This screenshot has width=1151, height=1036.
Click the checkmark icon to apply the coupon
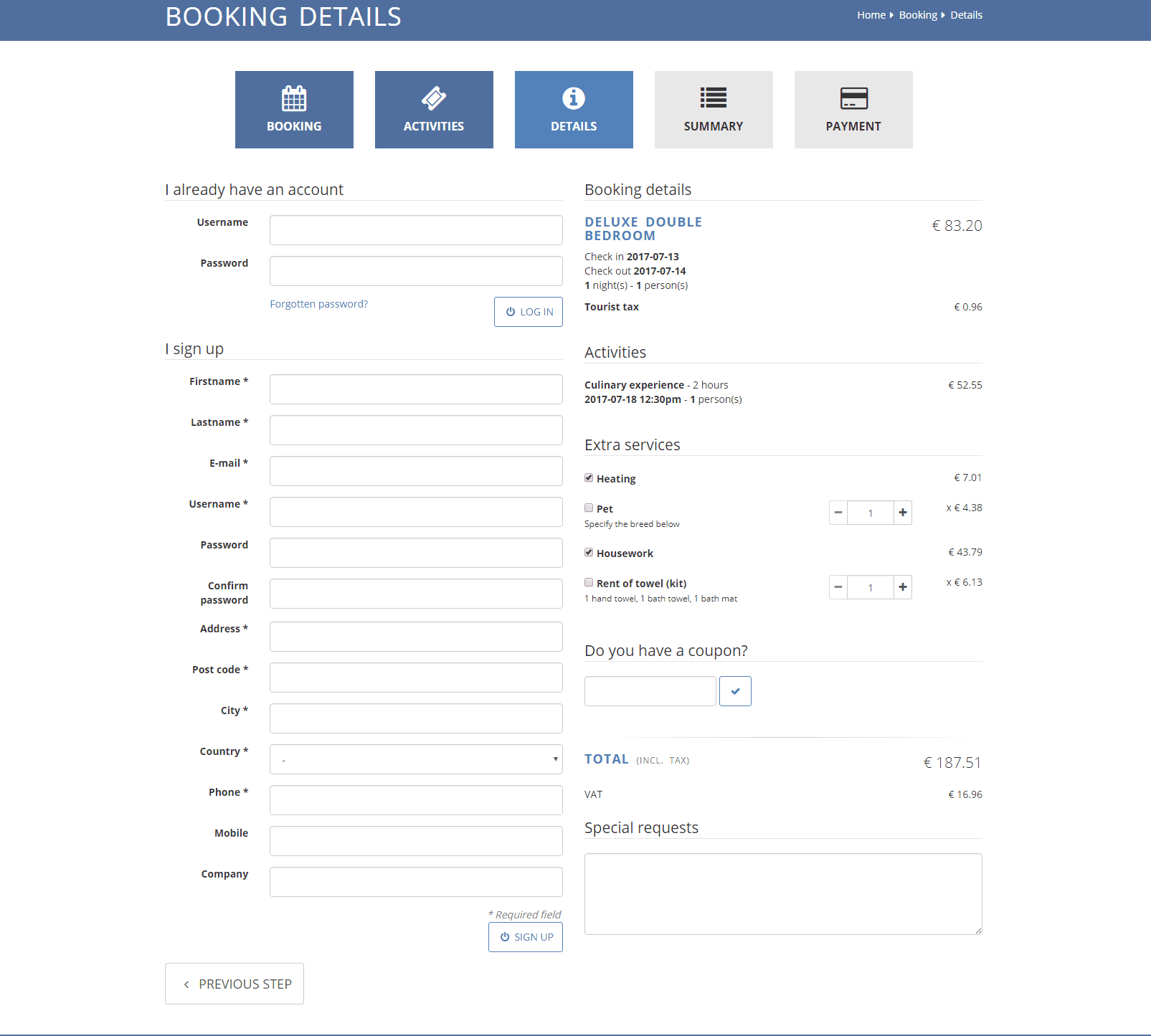(735, 690)
